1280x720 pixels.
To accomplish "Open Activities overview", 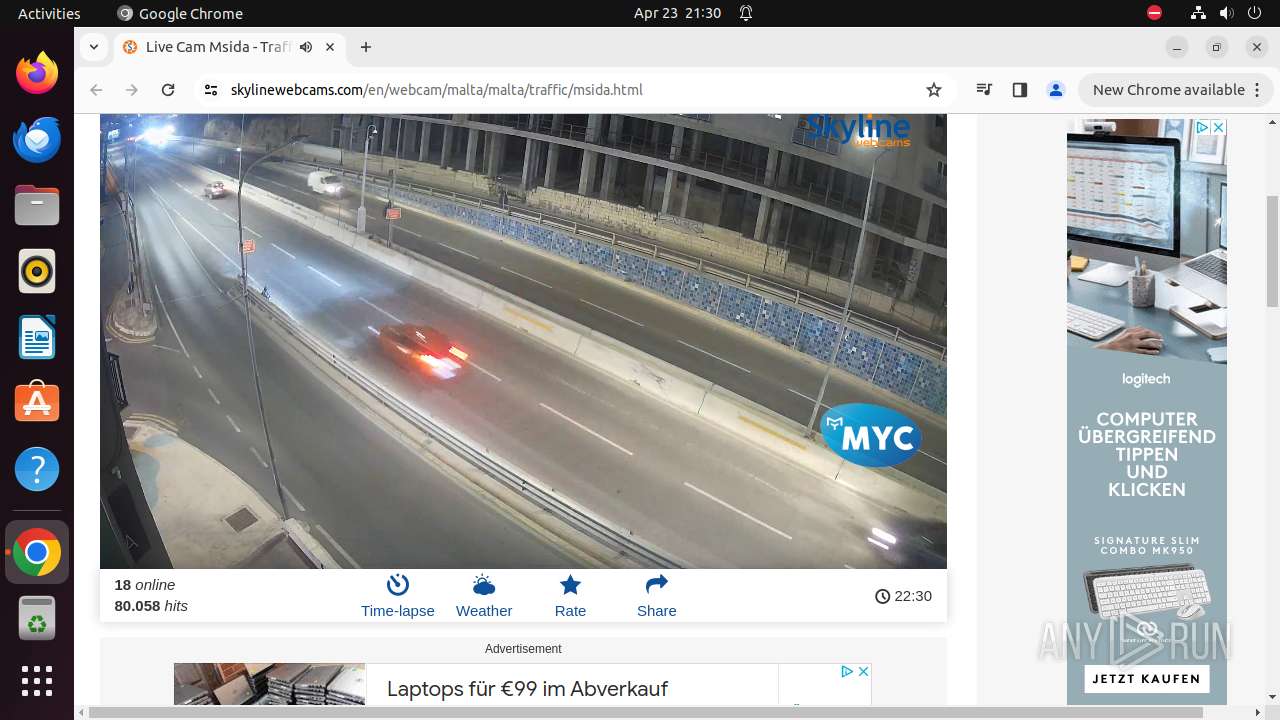I will (49, 13).
